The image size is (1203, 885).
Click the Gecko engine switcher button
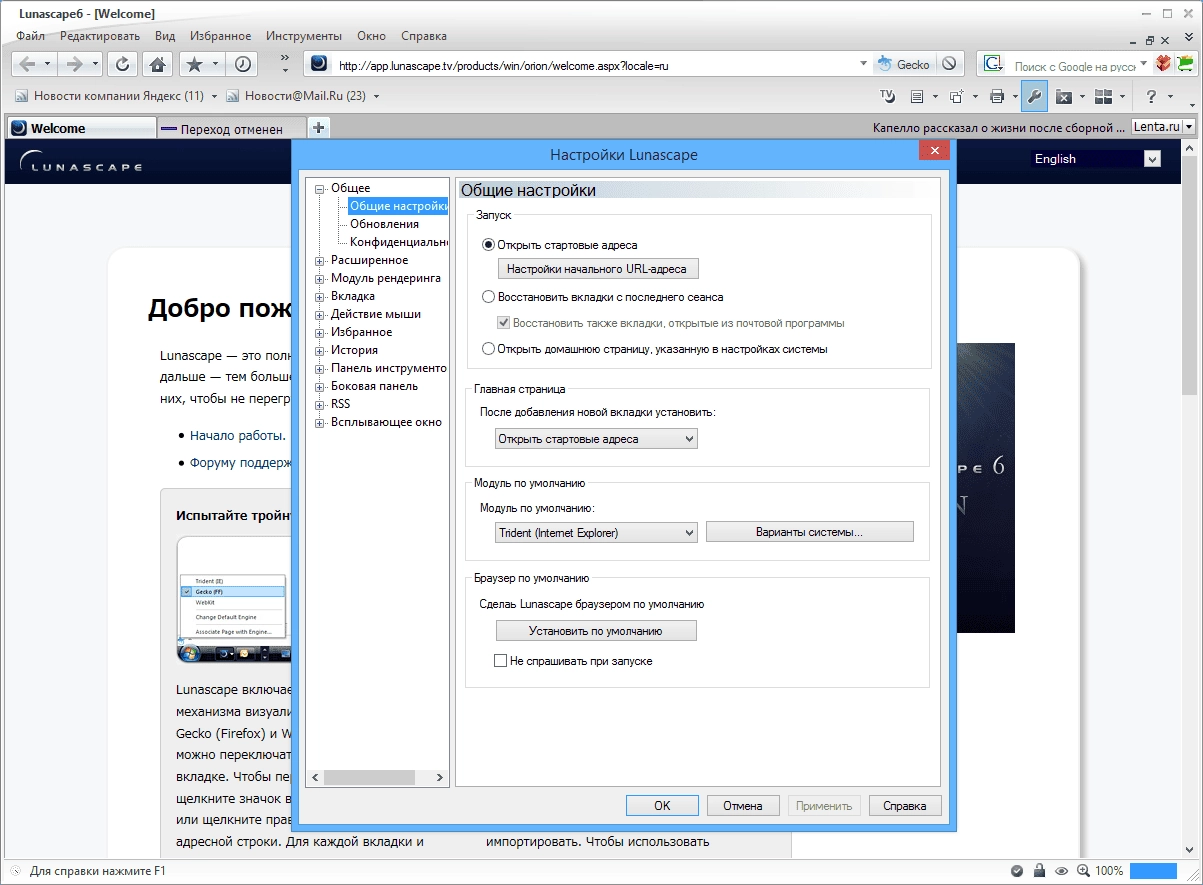pos(904,64)
